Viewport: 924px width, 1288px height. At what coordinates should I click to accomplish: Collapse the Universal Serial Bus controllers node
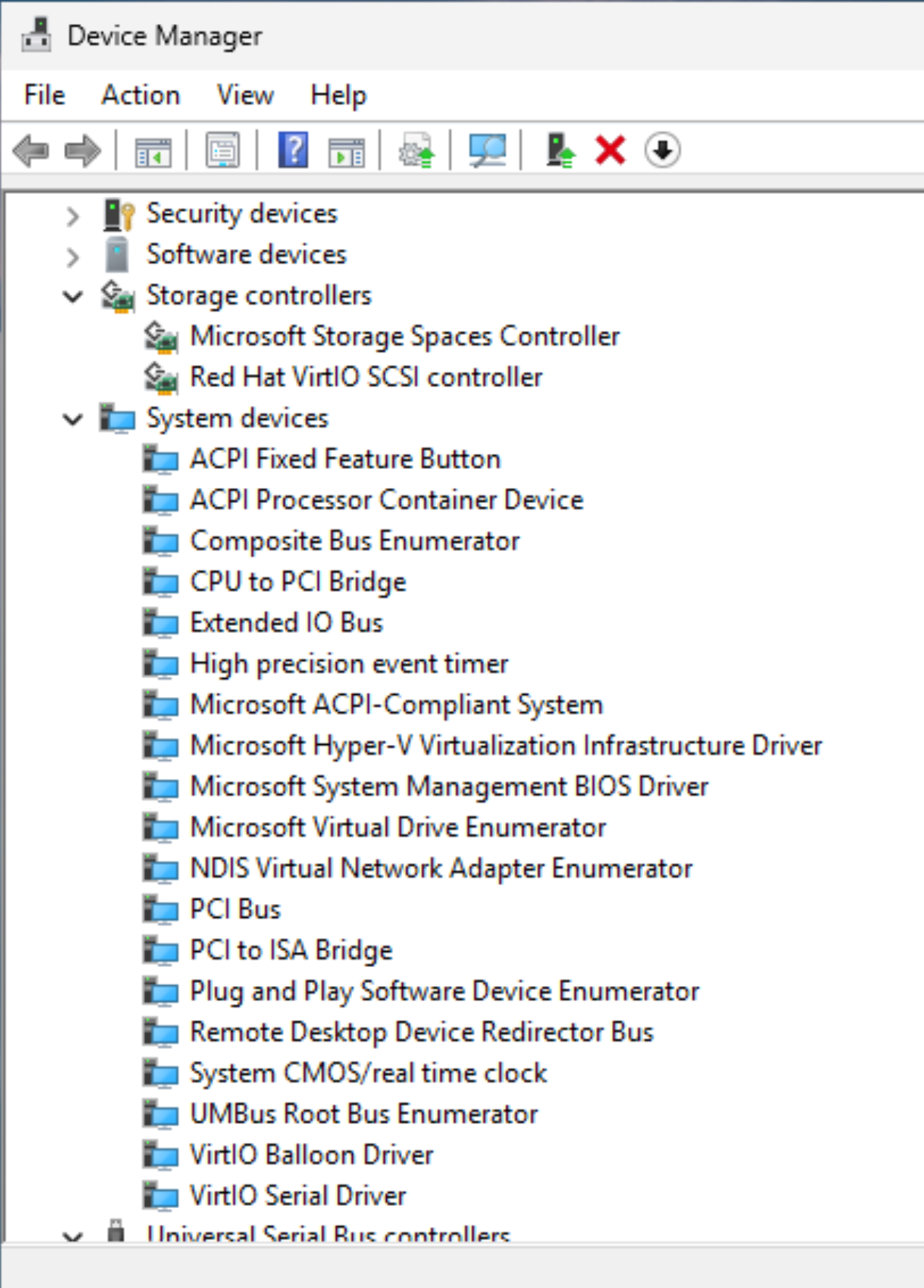[x=73, y=1236]
